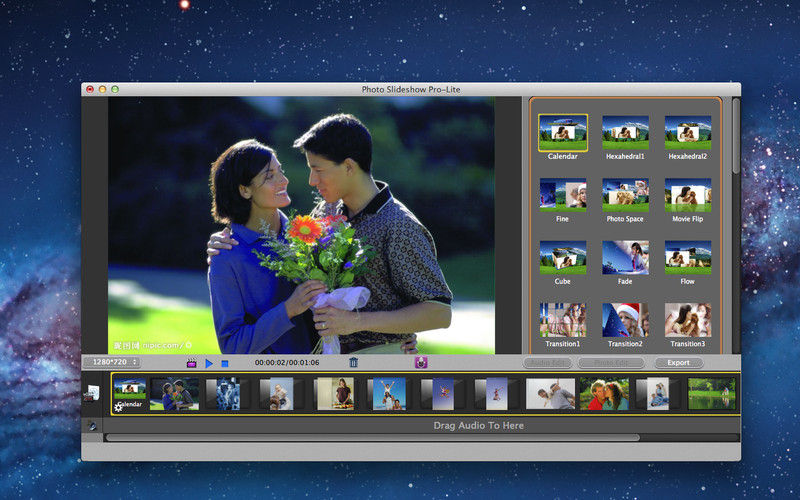Click the clapperboard preview icon
The image size is (800, 500).
[191, 363]
